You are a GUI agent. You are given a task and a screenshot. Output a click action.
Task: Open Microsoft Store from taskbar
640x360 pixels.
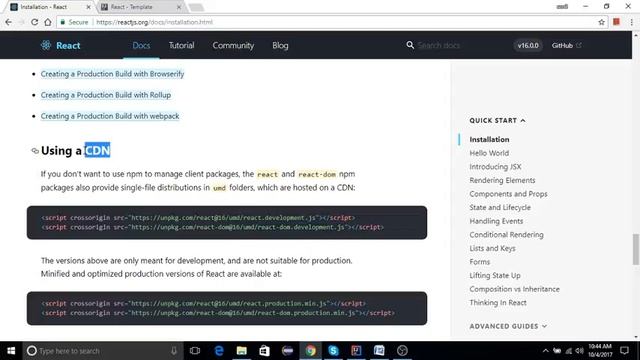tap(264, 351)
